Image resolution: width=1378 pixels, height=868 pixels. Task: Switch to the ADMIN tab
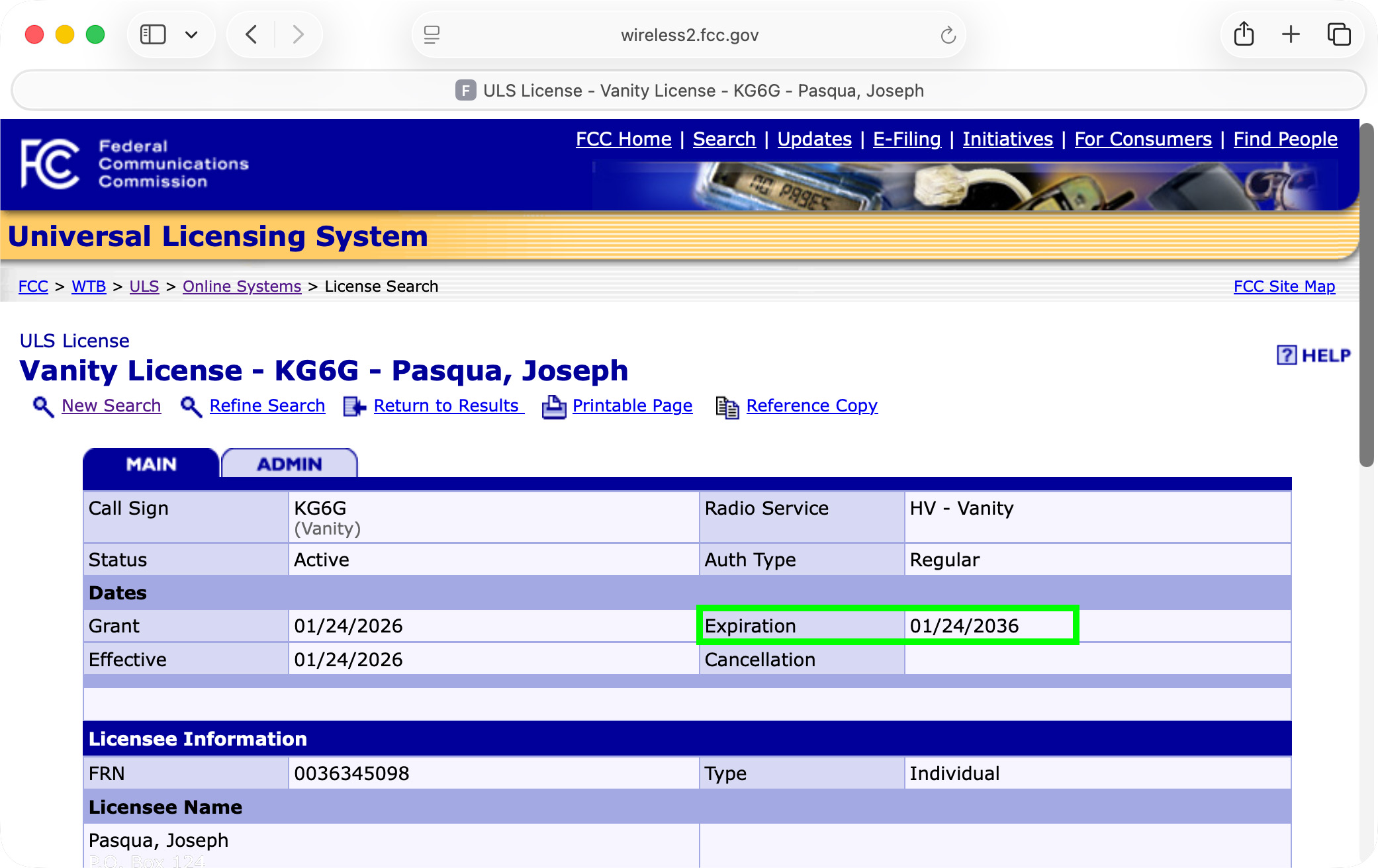pyautogui.click(x=289, y=463)
